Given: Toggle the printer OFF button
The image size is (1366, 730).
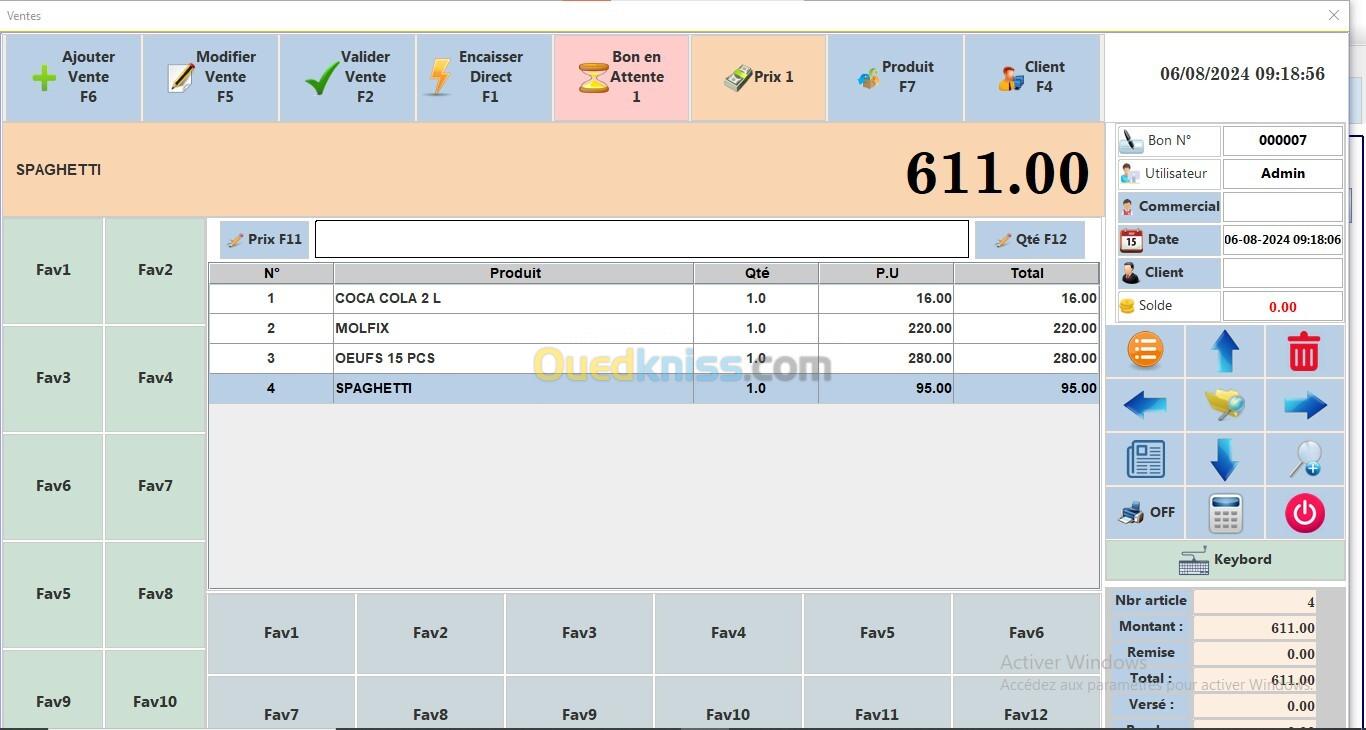Looking at the screenshot, I should click(x=1145, y=513).
